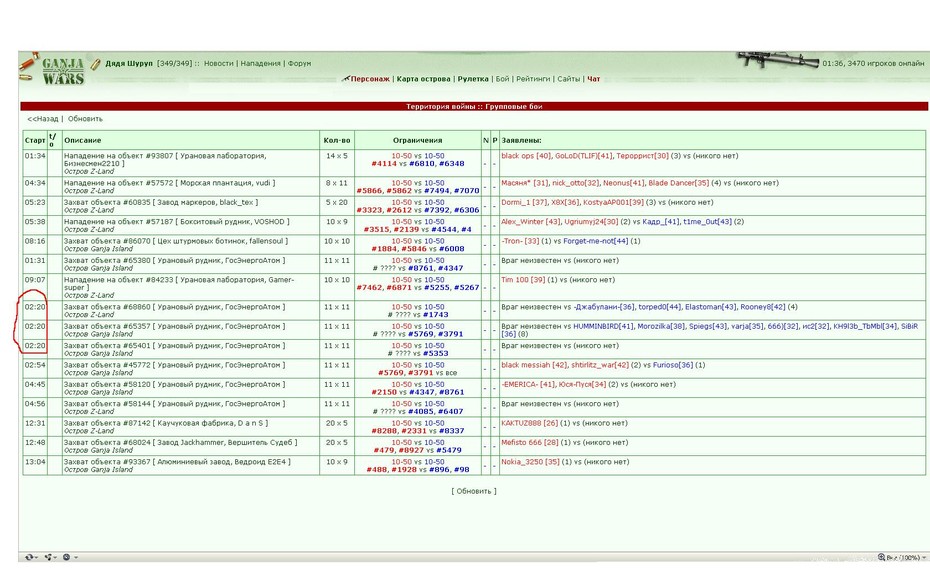Open the Рейтинги link
This screenshot has height=581, width=930.
(533, 79)
